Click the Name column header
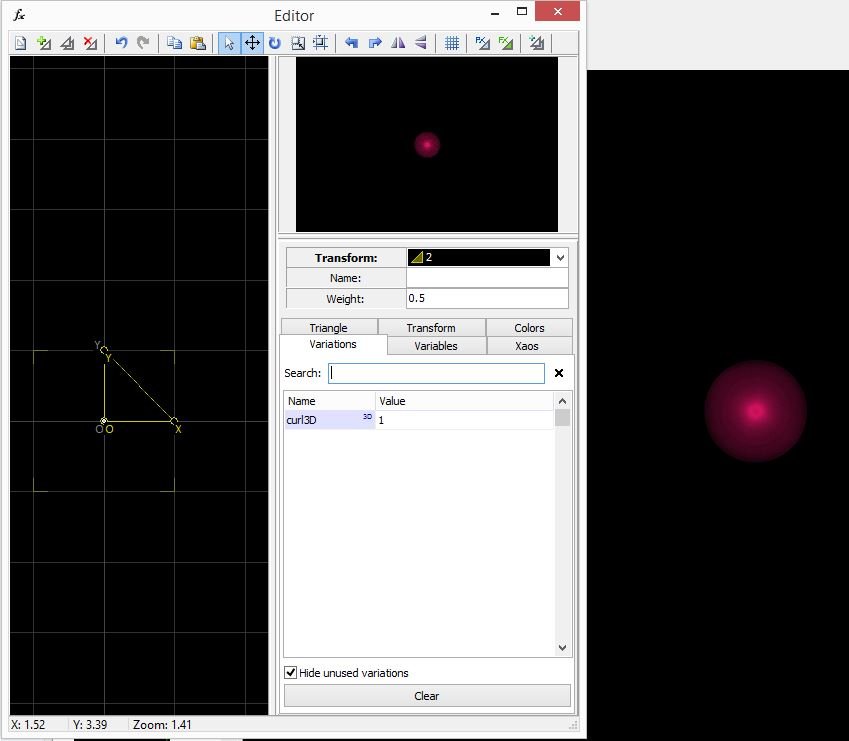The image size is (849, 741). point(330,401)
